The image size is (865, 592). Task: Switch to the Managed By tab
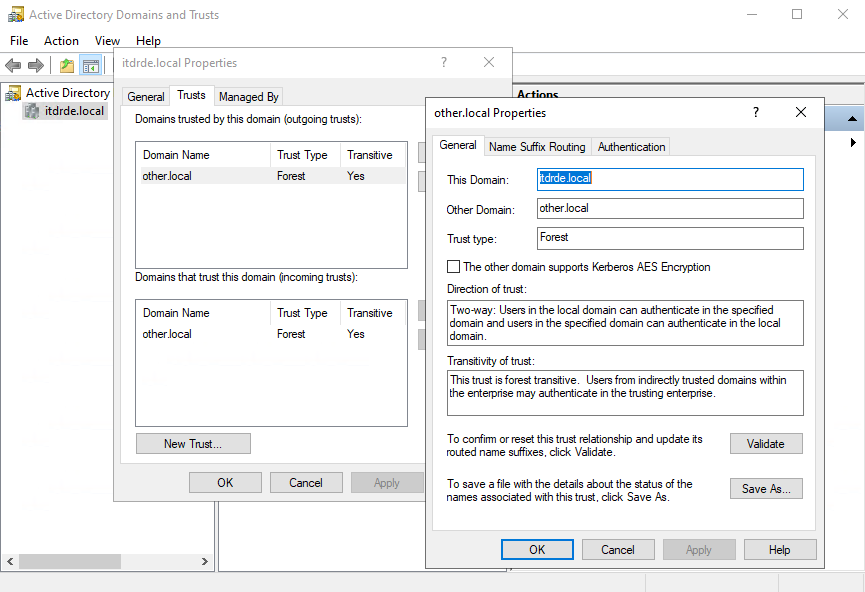click(248, 97)
